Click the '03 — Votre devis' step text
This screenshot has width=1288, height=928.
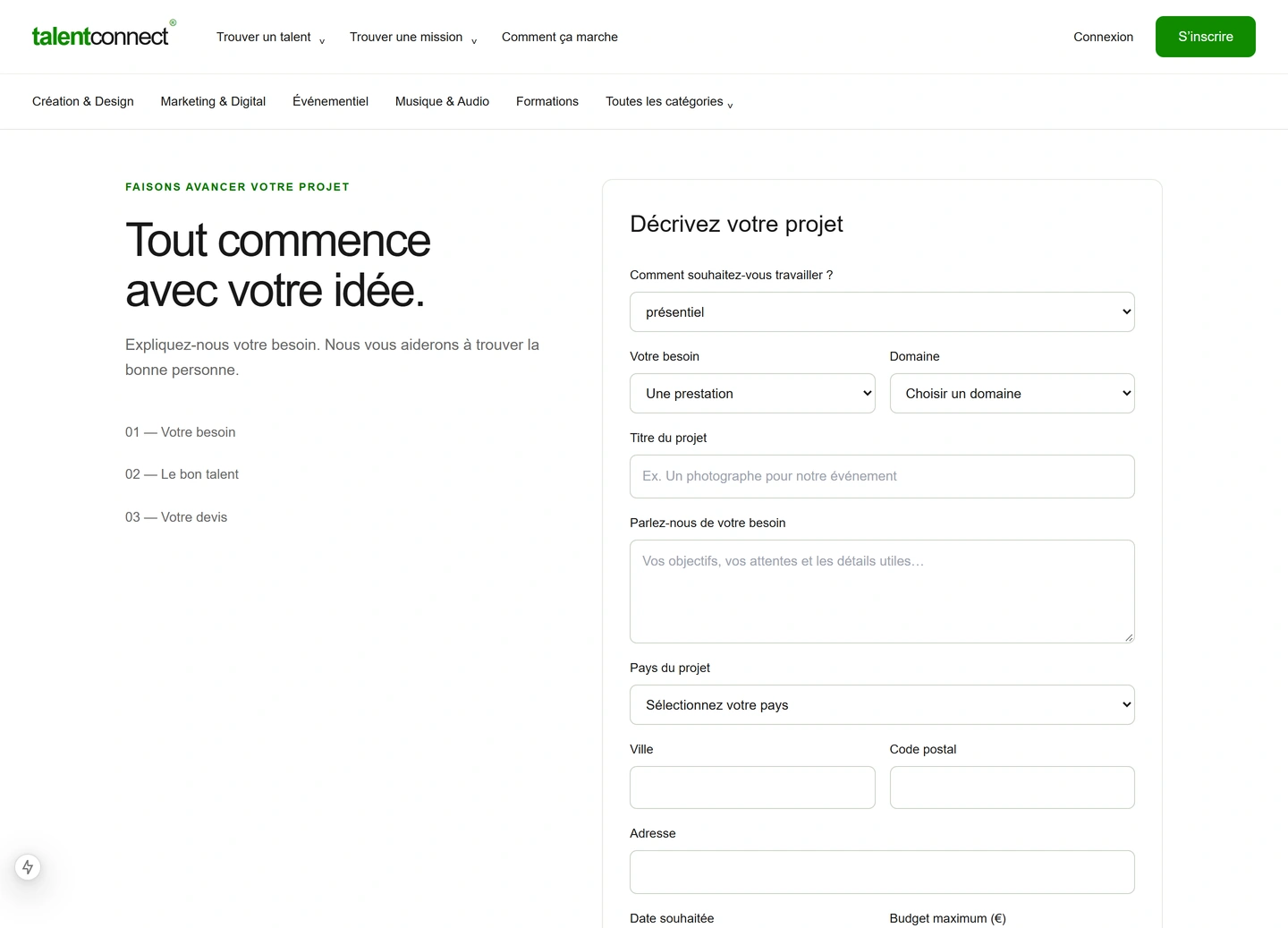click(x=176, y=517)
